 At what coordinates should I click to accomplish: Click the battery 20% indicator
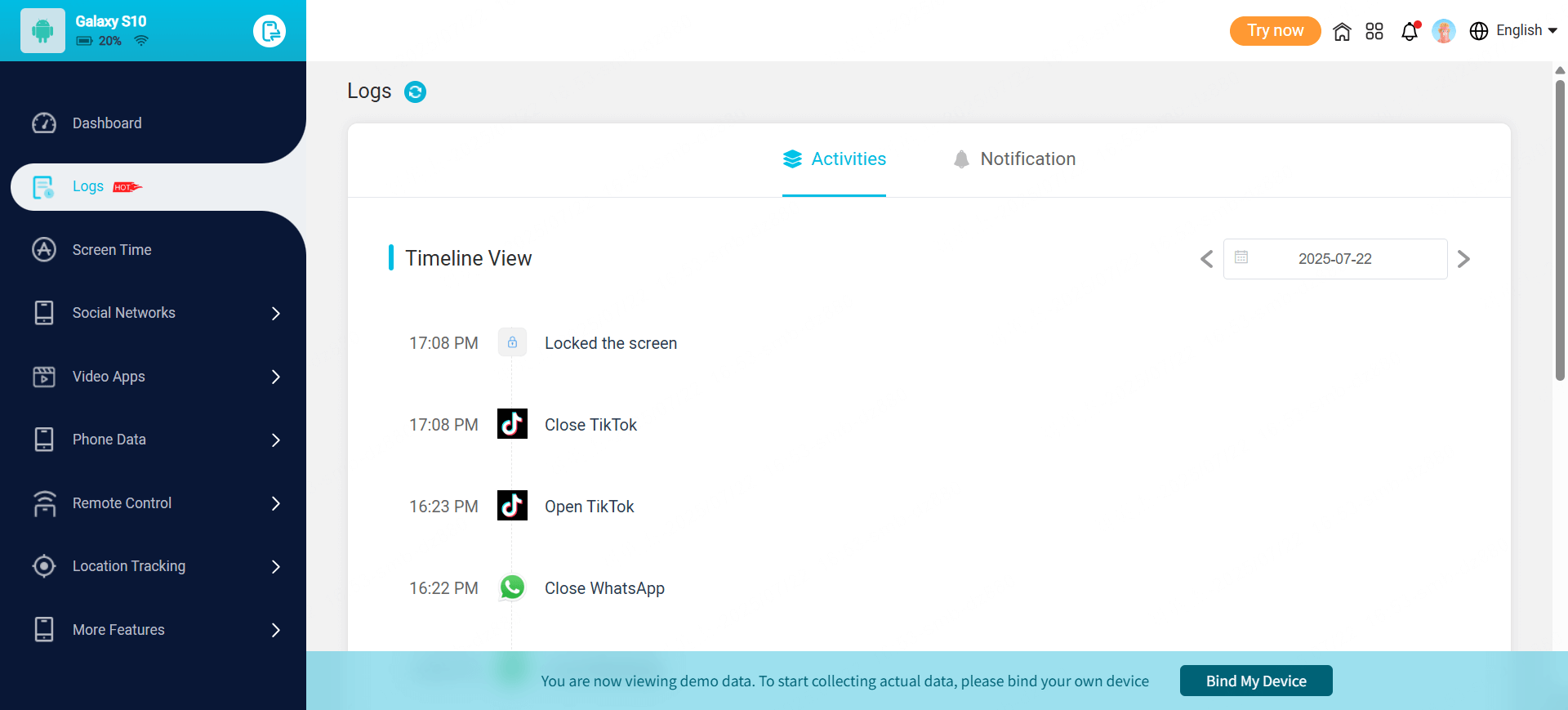(x=99, y=41)
